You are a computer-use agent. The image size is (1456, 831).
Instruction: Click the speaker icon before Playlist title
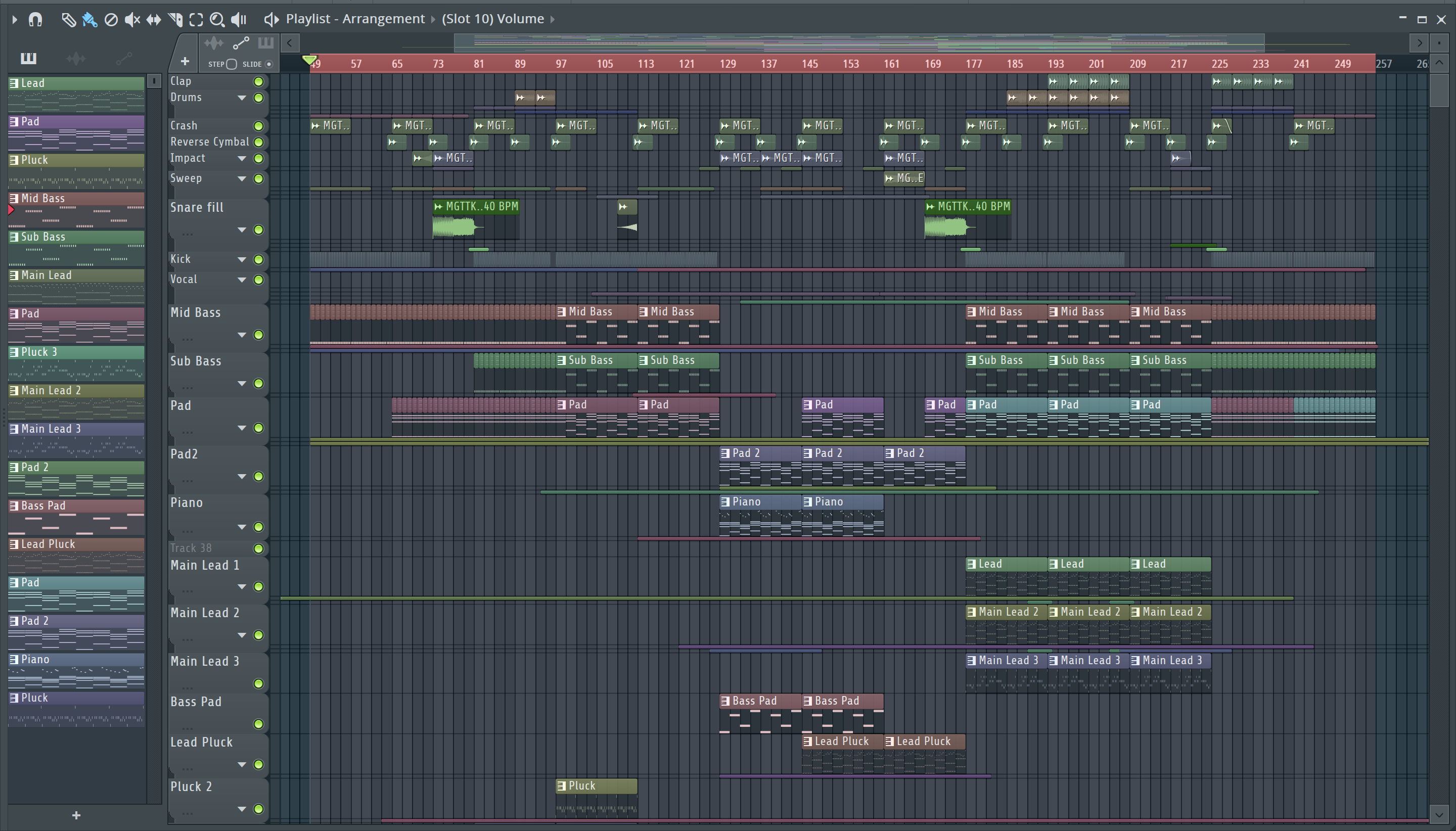pos(271,19)
